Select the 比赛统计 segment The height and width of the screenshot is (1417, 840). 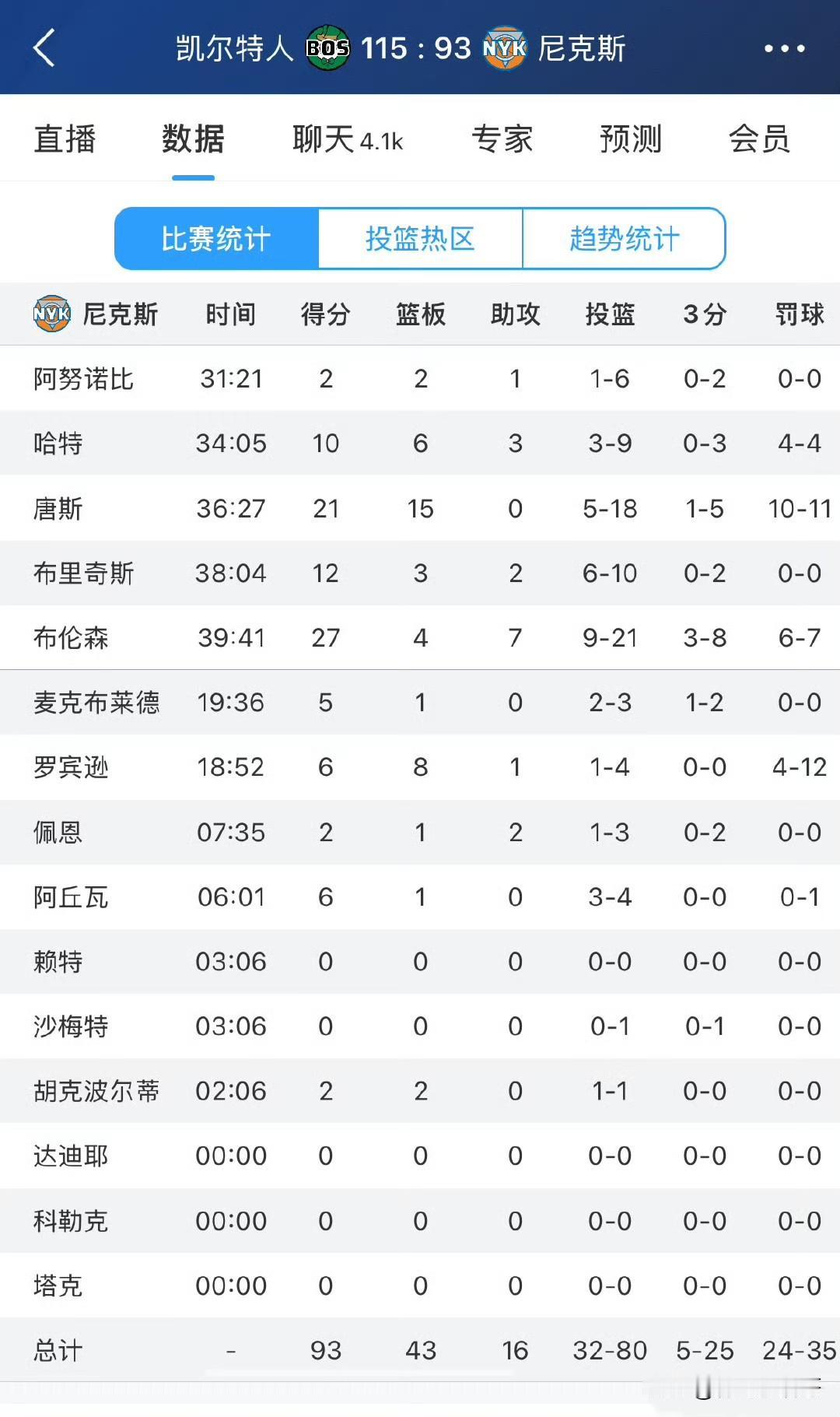pos(216,238)
